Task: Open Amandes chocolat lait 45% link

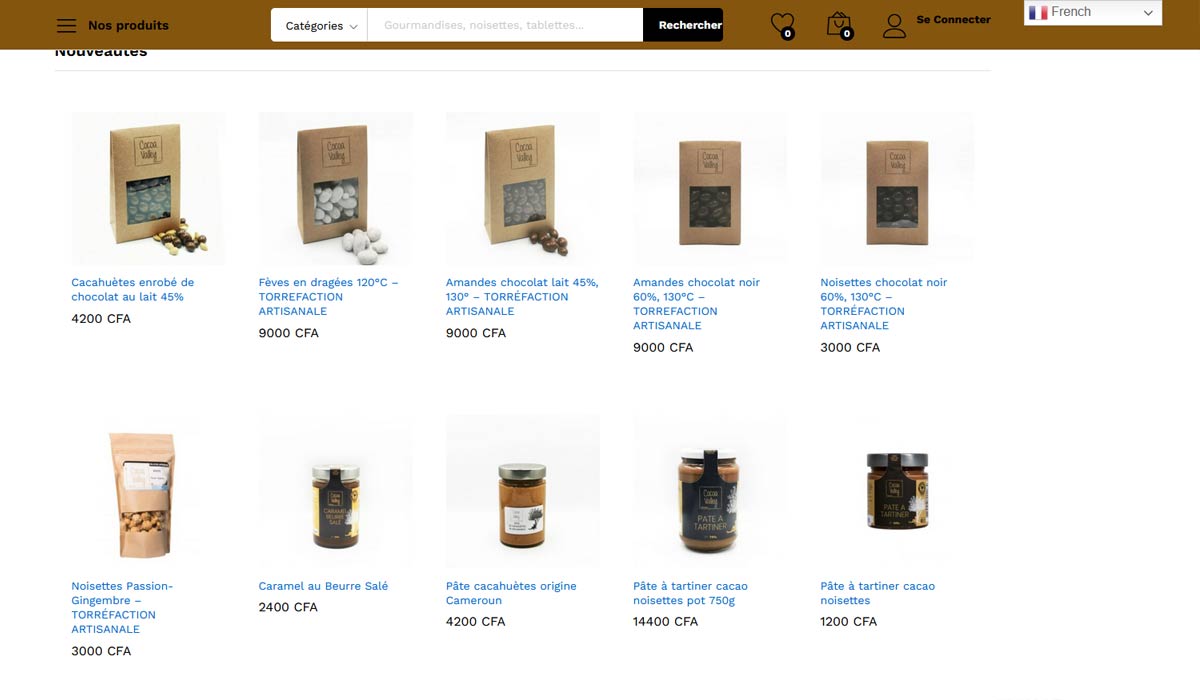Action: coord(522,297)
